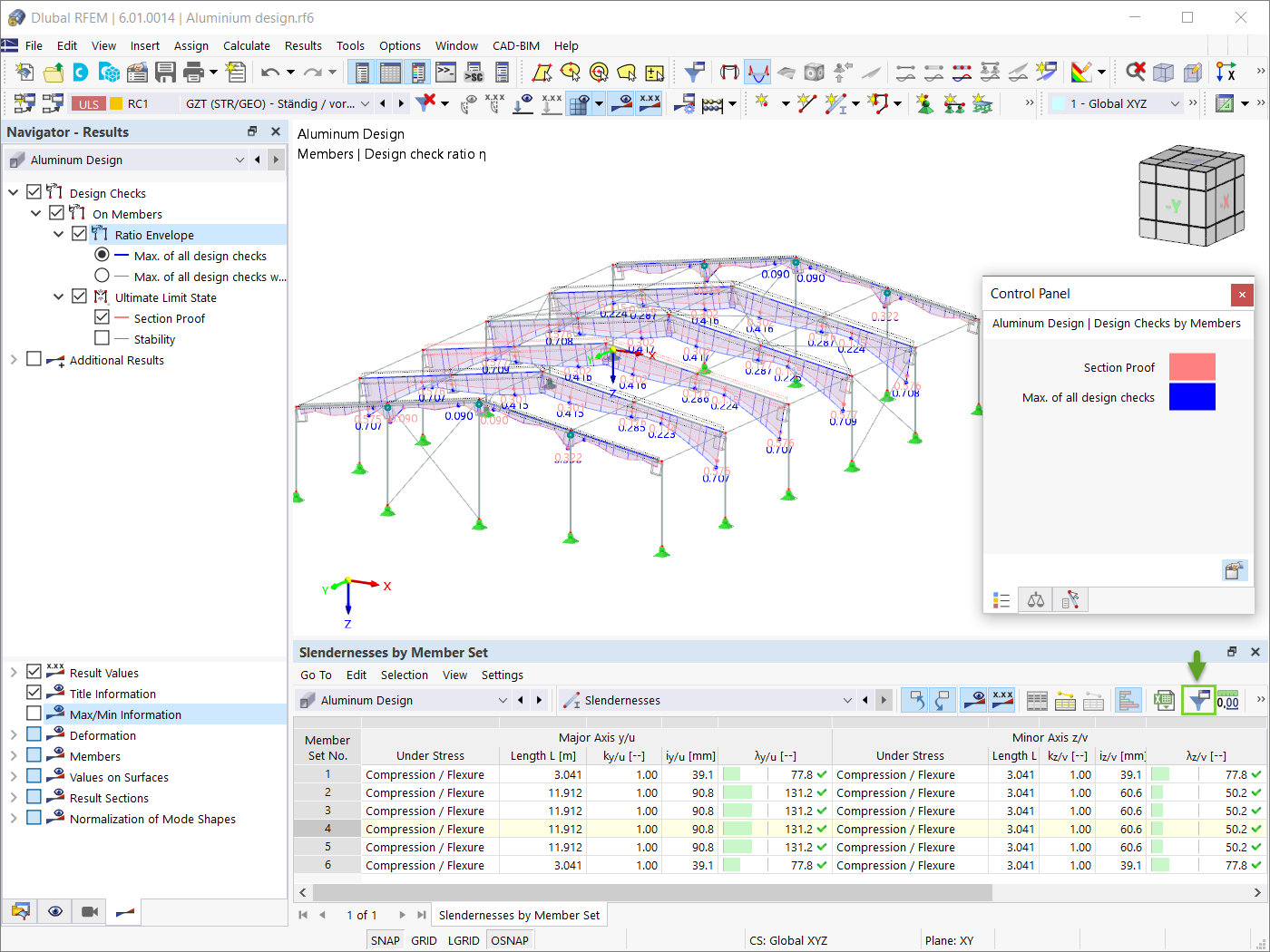The image size is (1270, 952).
Task: Uncheck the Design Checks checkbox
Action: click(34, 192)
